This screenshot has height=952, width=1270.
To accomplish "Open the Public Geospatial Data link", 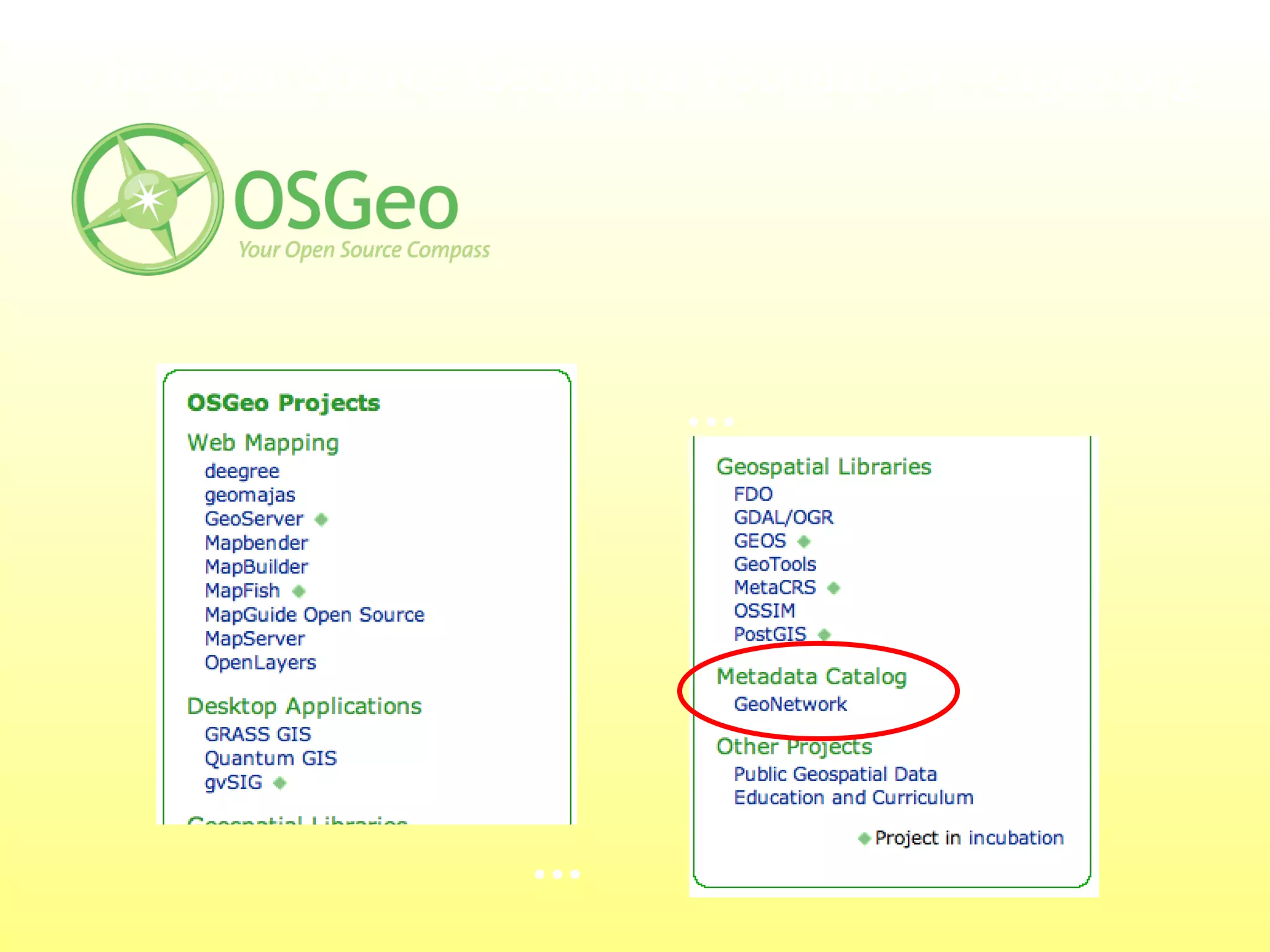I will tap(835, 774).
